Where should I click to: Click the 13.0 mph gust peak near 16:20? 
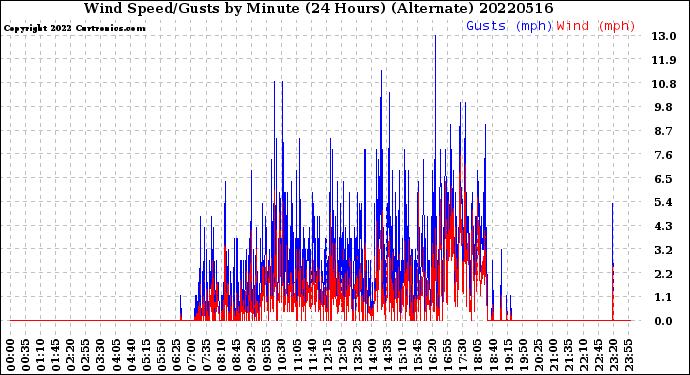[x=436, y=36]
